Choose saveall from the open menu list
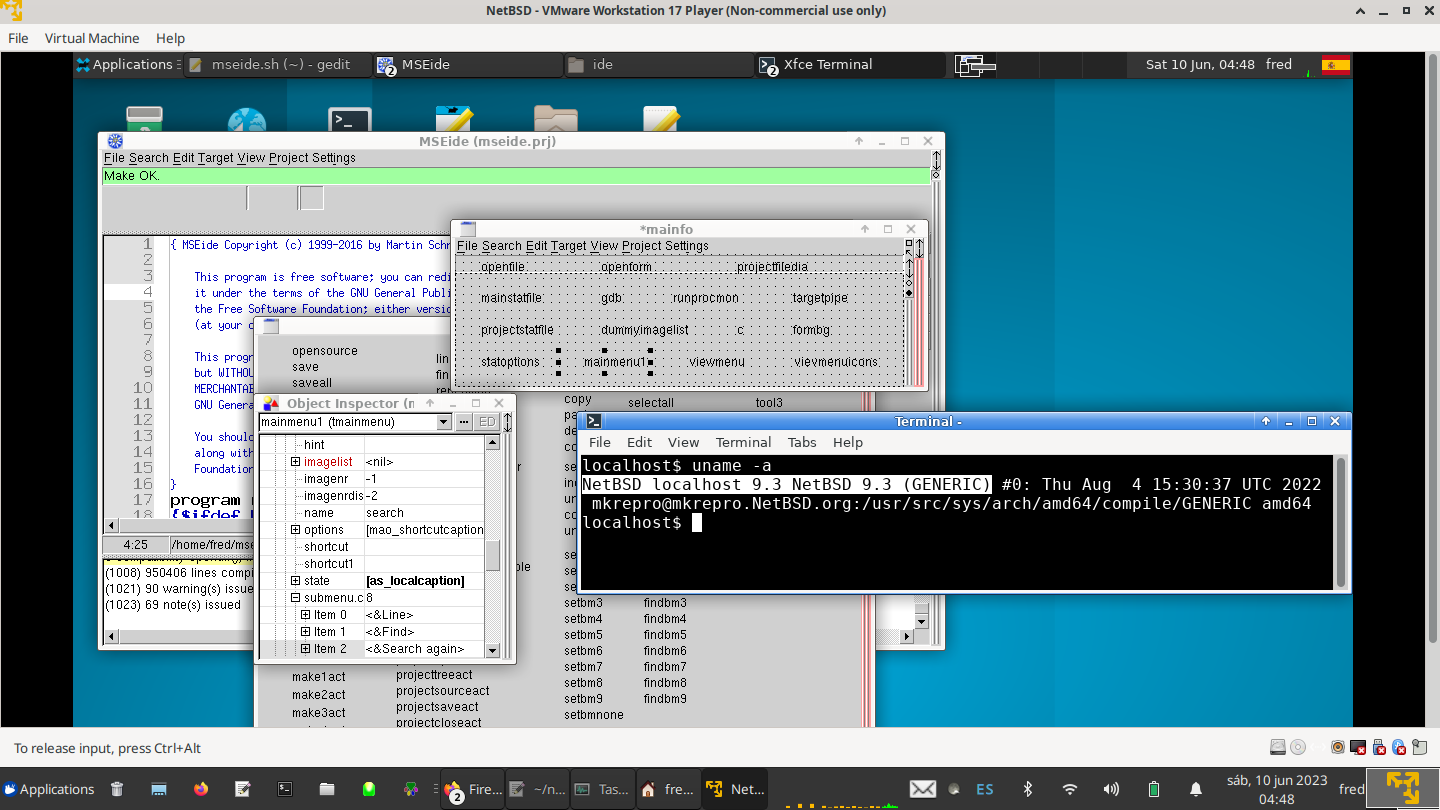Image resolution: width=1440 pixels, height=810 pixels. [x=311, y=382]
